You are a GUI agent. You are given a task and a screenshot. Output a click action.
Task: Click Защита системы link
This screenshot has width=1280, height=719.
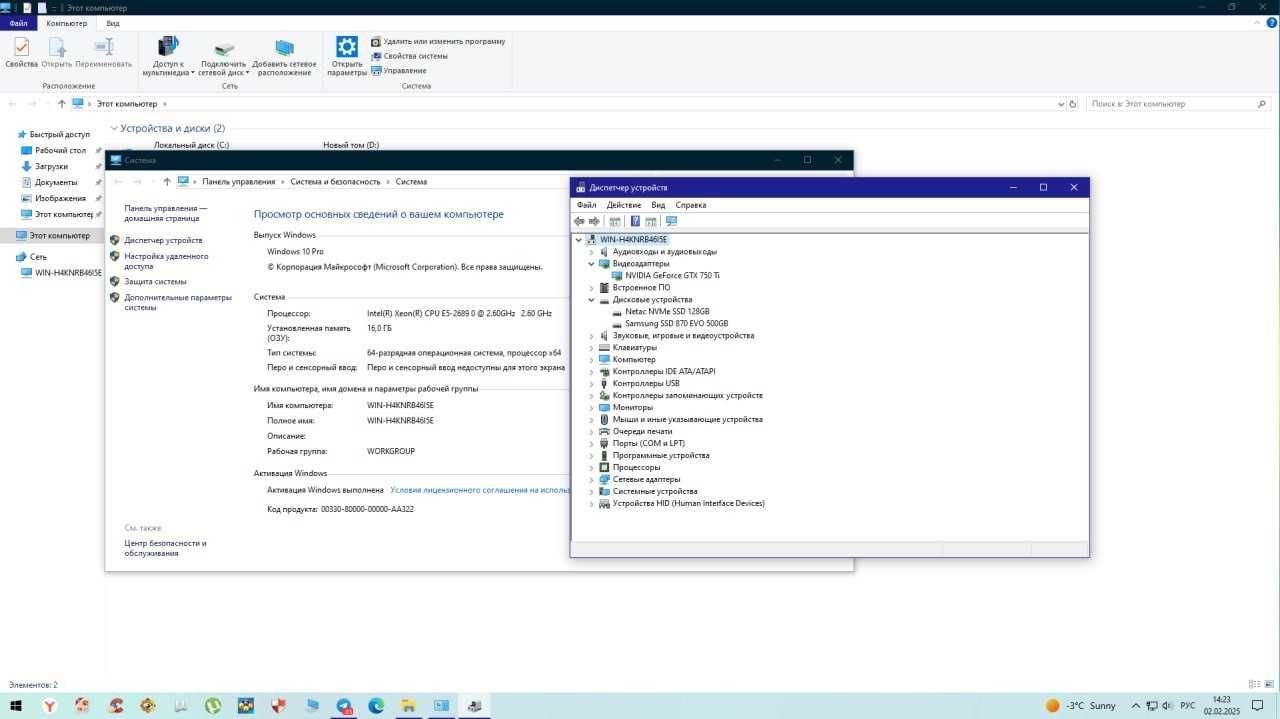(x=155, y=281)
